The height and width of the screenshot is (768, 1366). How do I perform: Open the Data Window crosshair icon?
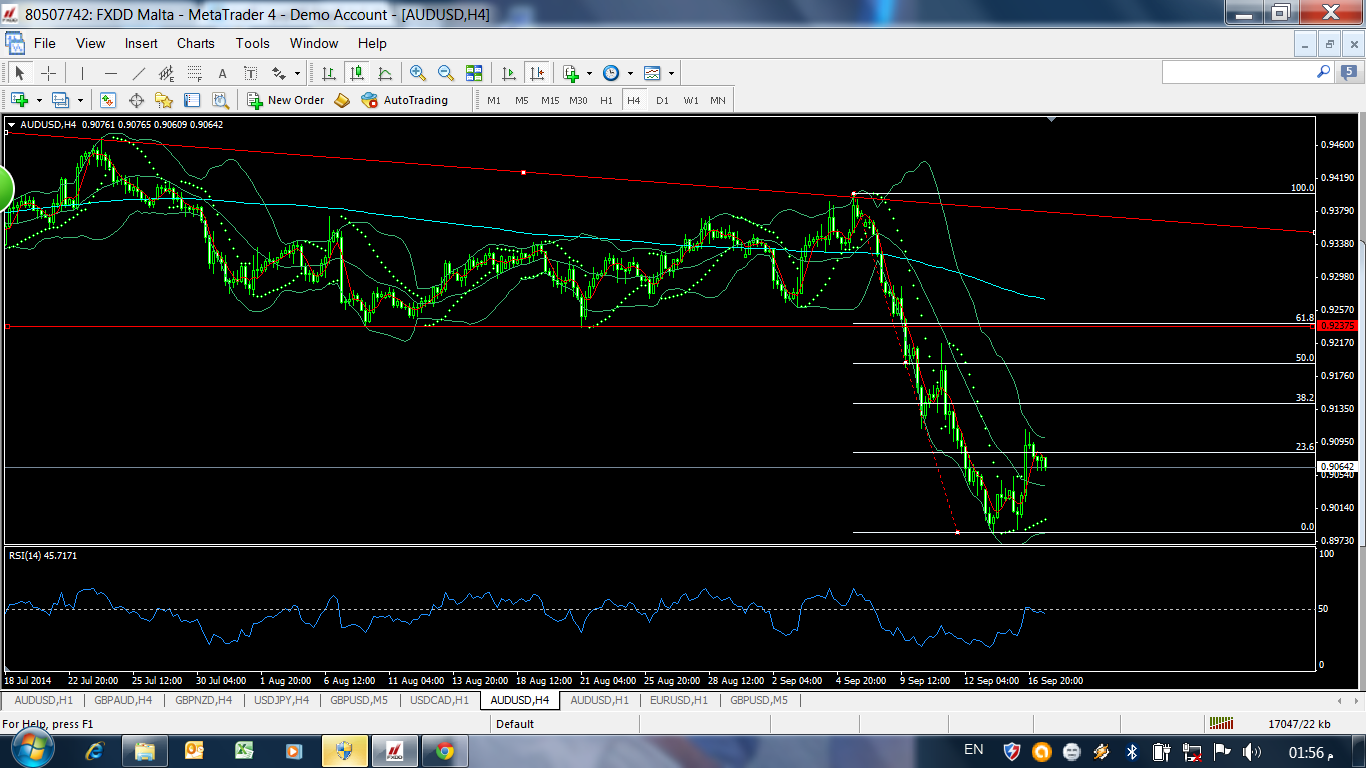(x=136, y=100)
